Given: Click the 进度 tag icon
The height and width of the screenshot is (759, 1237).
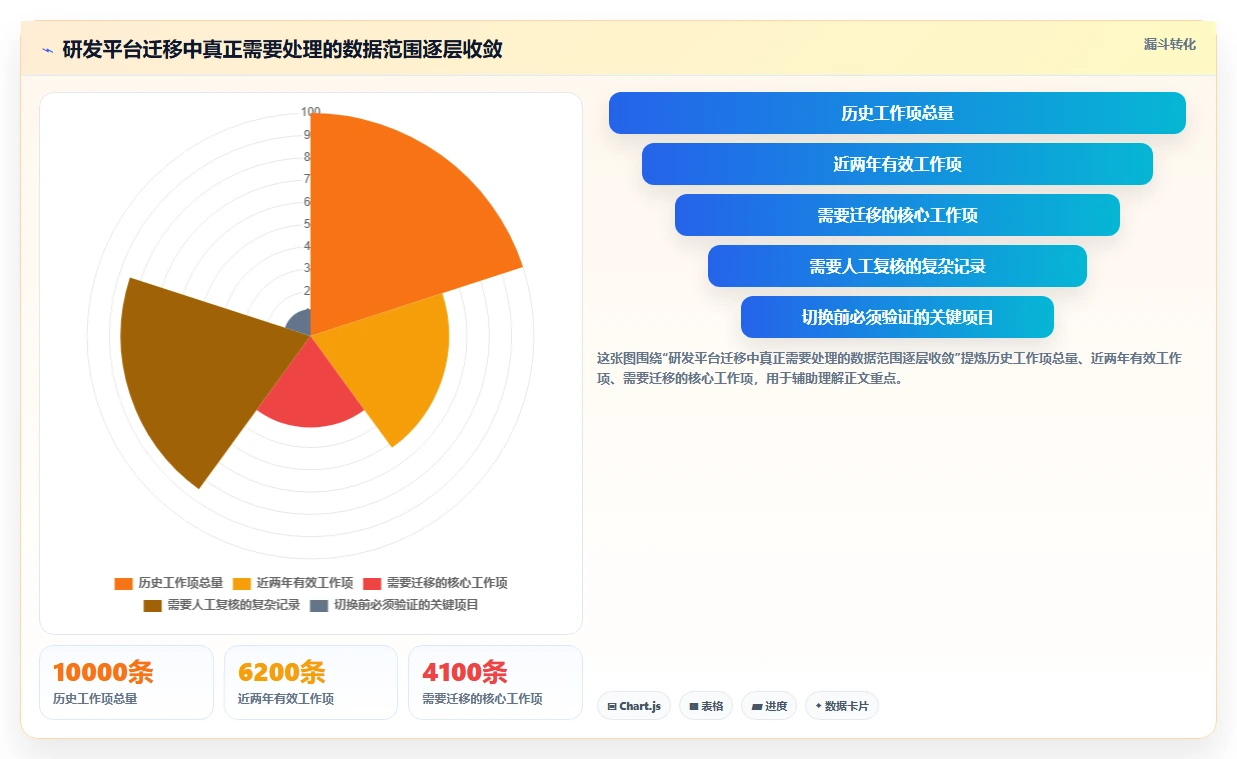Looking at the screenshot, I should (x=756, y=706).
